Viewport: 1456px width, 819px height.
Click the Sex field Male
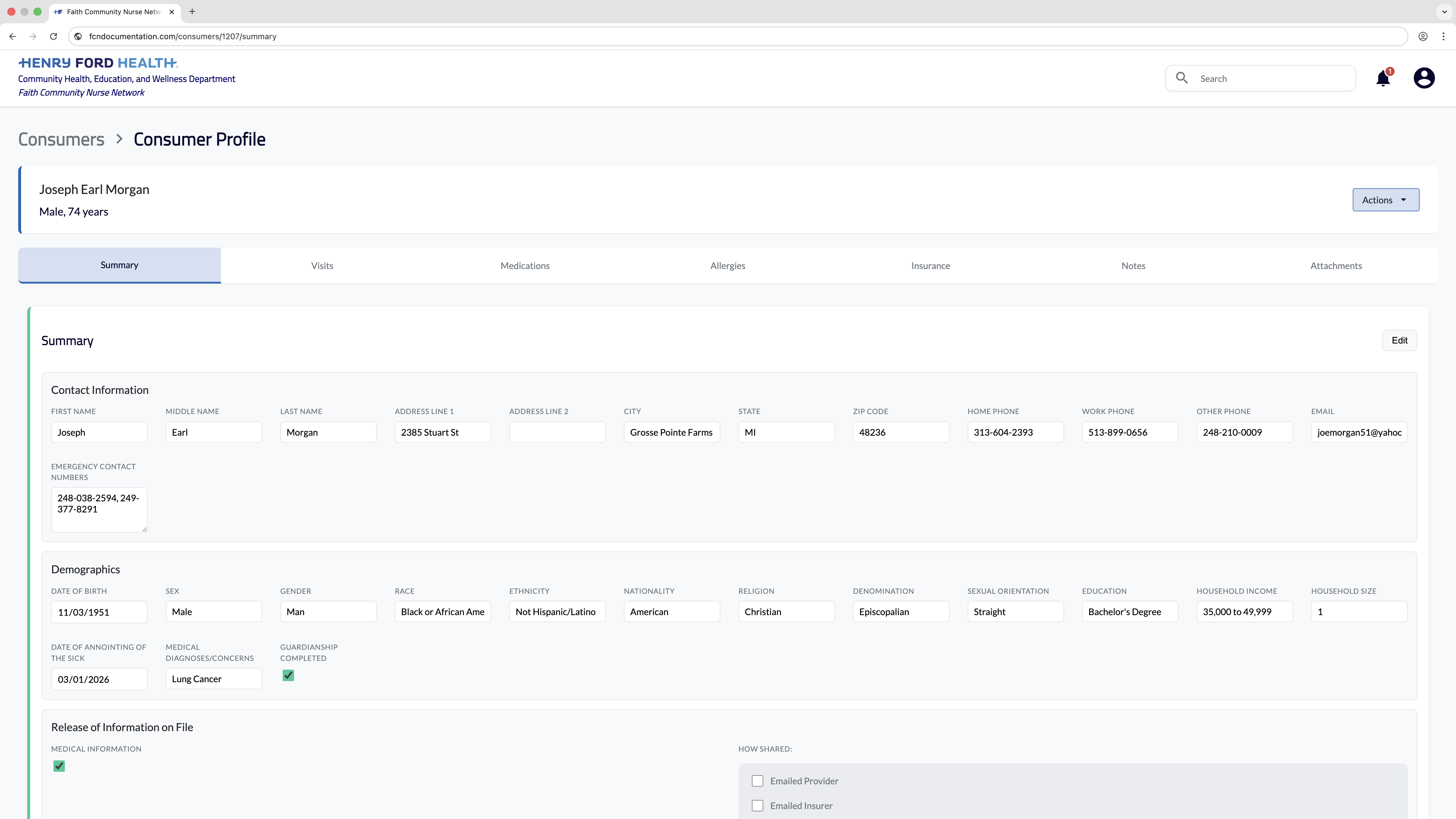[x=214, y=612]
